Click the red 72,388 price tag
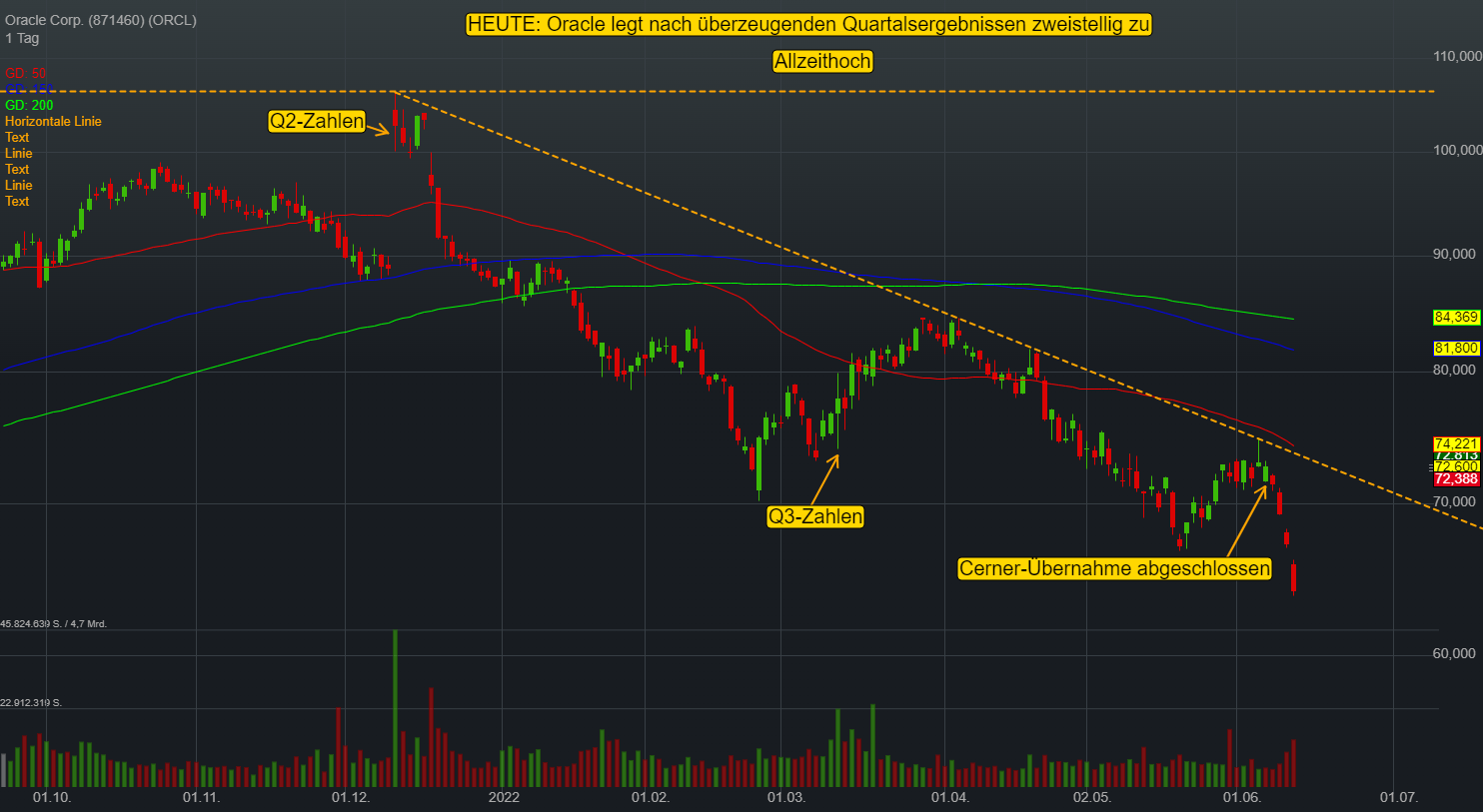Viewport: 1483px width, 812px height. pos(1456,479)
